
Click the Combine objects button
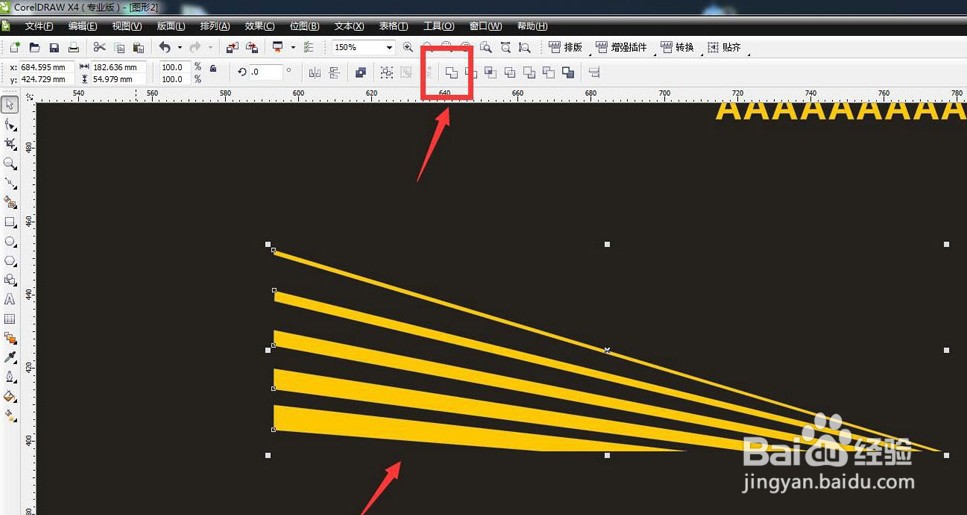coord(361,73)
